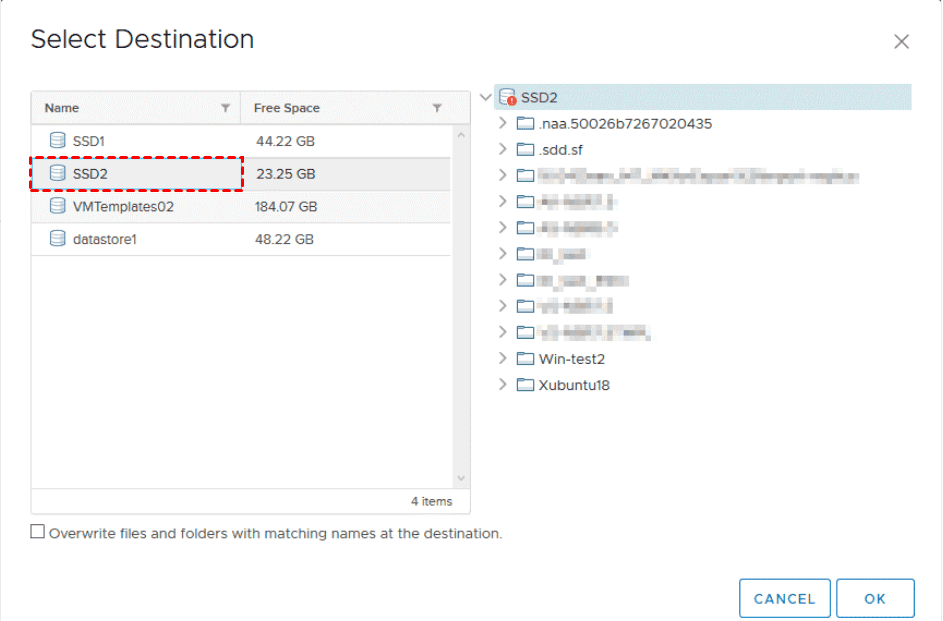The image size is (943, 621).
Task: Click the datastore1 database icon
Action: pos(57,239)
